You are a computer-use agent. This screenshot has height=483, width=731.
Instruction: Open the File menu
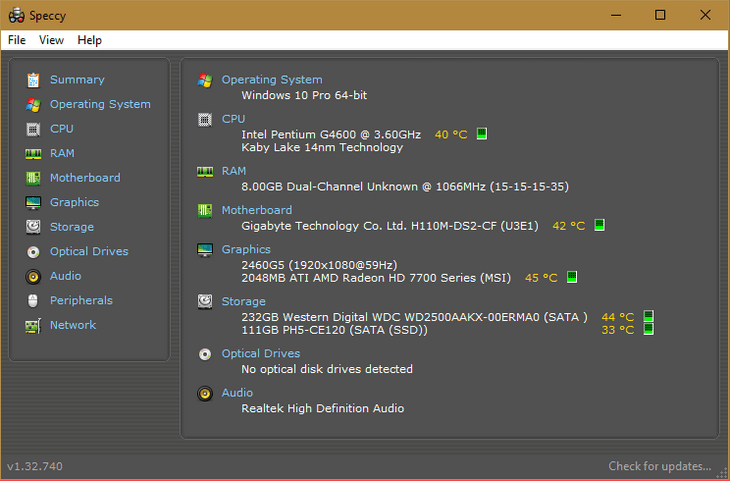tap(17, 40)
